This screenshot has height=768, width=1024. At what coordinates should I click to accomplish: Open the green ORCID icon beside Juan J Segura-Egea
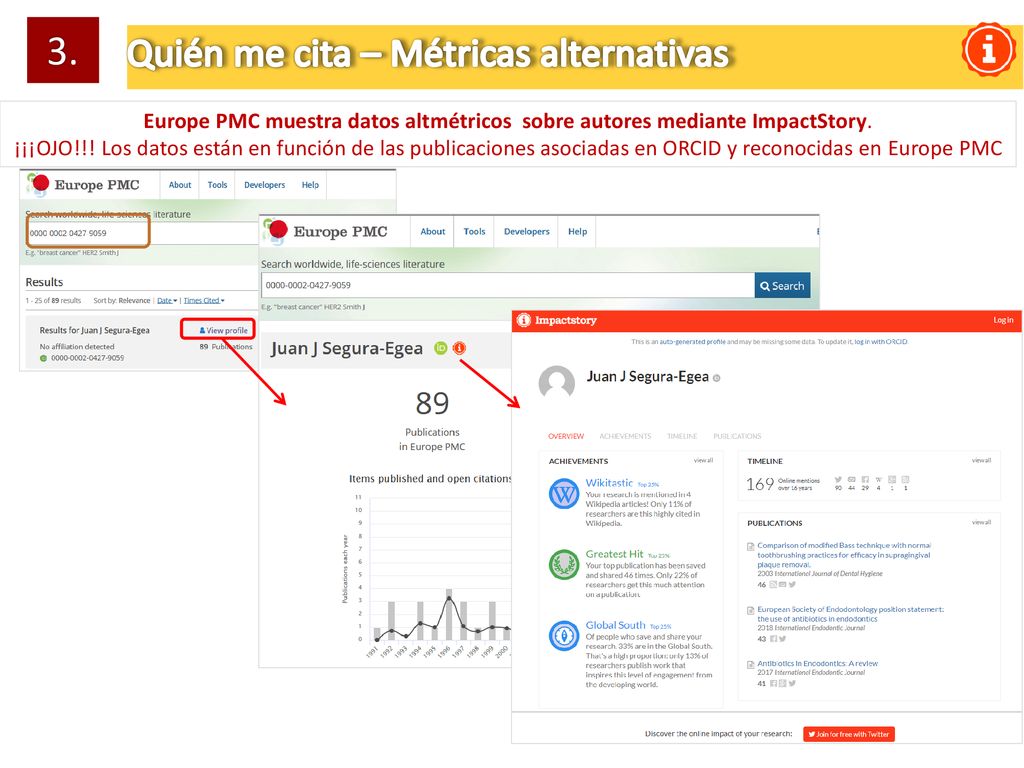(441, 348)
